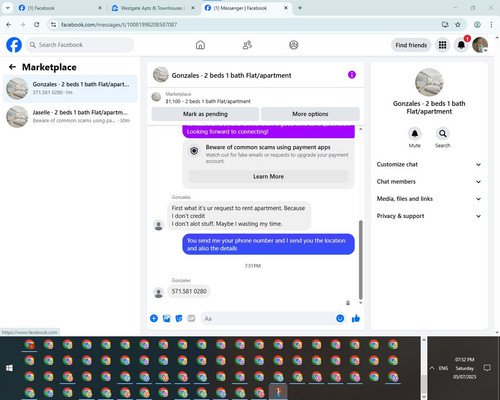Open the account profile picture menu
Image resolution: width=500 pixels, height=400 pixels.
pos(480,45)
